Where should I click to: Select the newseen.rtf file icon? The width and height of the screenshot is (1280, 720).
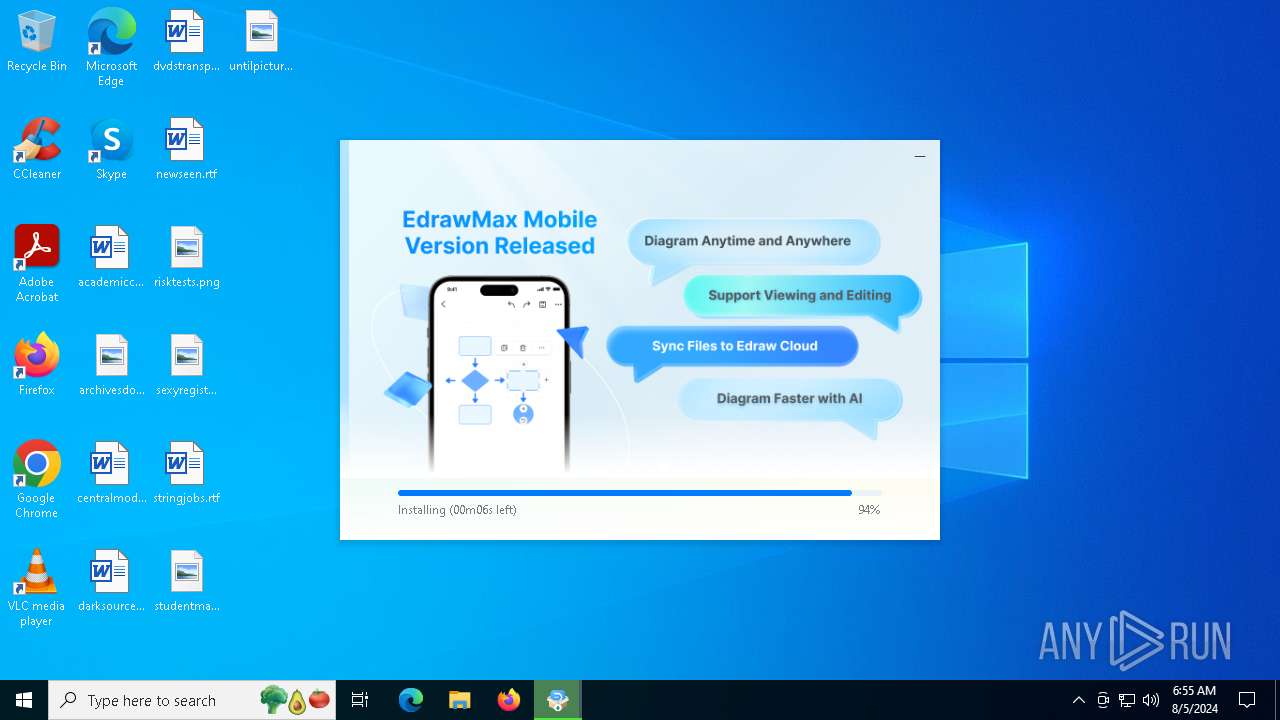click(186, 150)
